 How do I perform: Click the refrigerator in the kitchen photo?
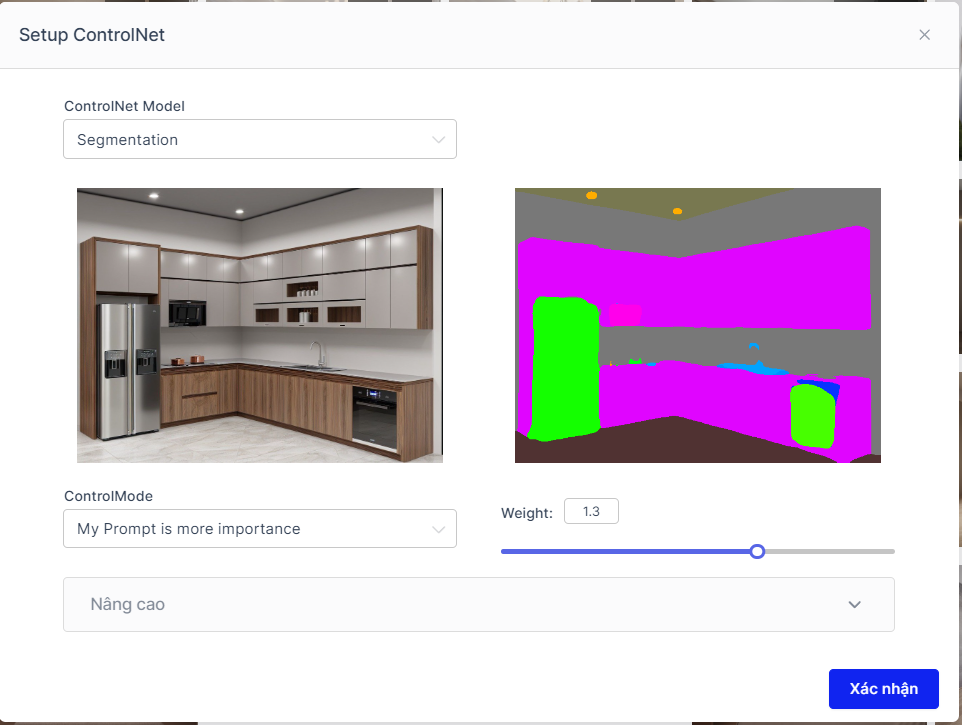point(128,370)
